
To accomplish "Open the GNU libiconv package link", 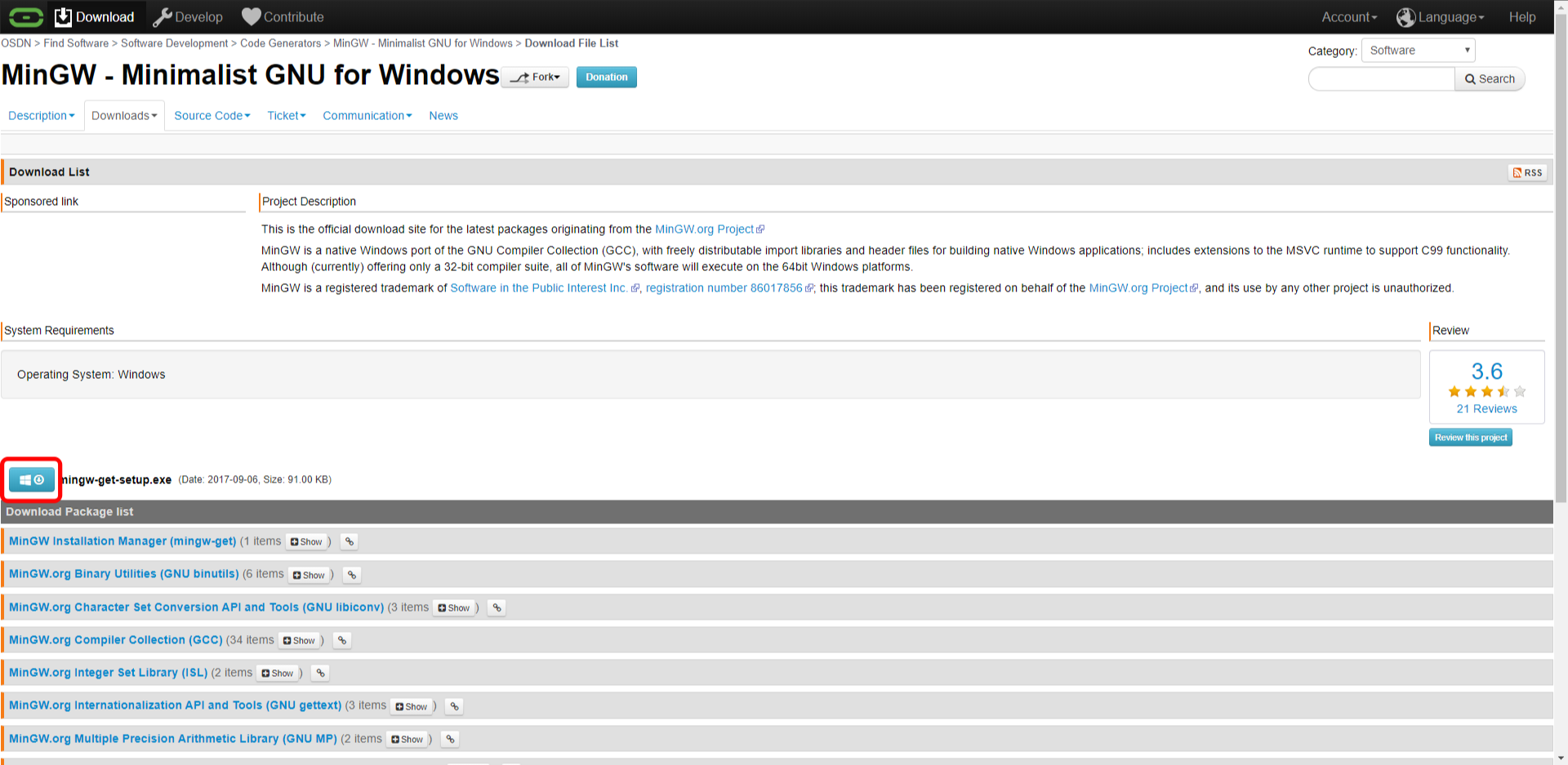I will click(196, 607).
